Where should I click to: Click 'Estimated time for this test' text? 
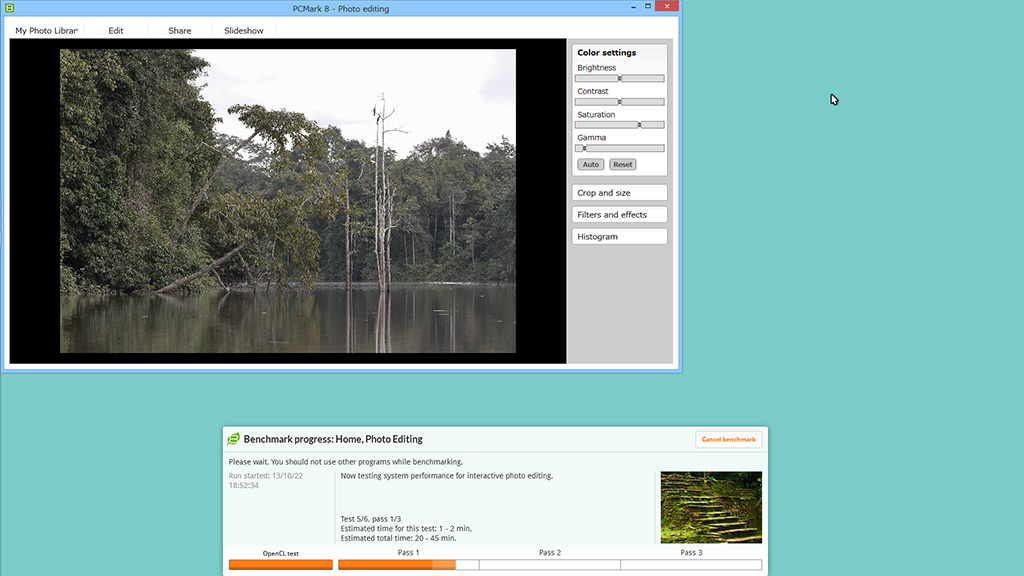pyautogui.click(x=406, y=528)
